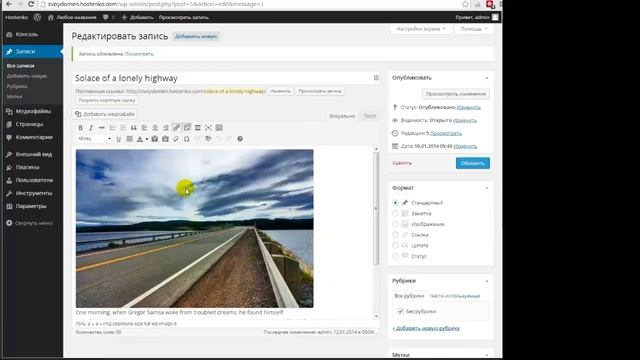Align text left
Viewport: 640px width, 360px height.
(x=144, y=128)
